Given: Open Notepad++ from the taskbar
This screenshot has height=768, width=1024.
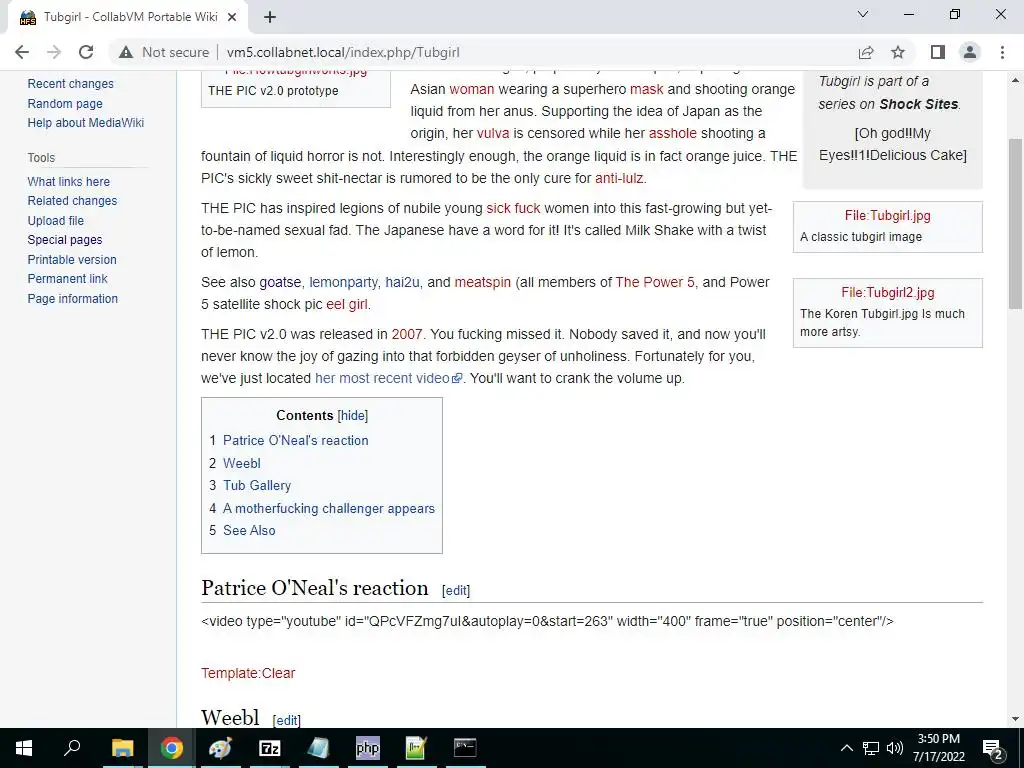Looking at the screenshot, I should pyautogui.click(x=417, y=748).
